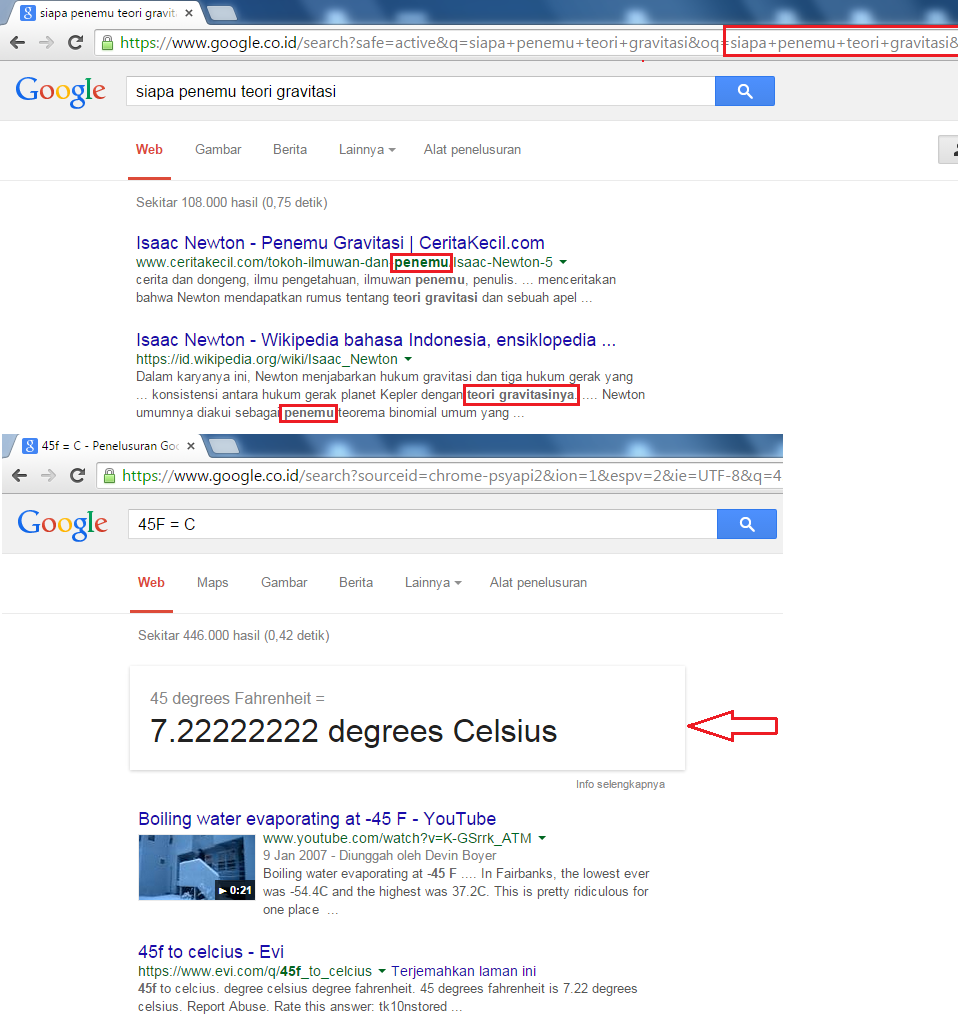Open 'Isaac Newton - Penemu Gravitasi | CeritaKecil.com' result
The height and width of the screenshot is (1028, 958).
click(340, 243)
